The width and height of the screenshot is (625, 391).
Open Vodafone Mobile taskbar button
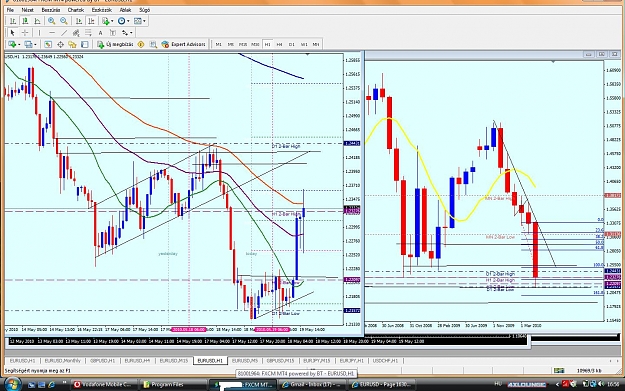point(103,385)
